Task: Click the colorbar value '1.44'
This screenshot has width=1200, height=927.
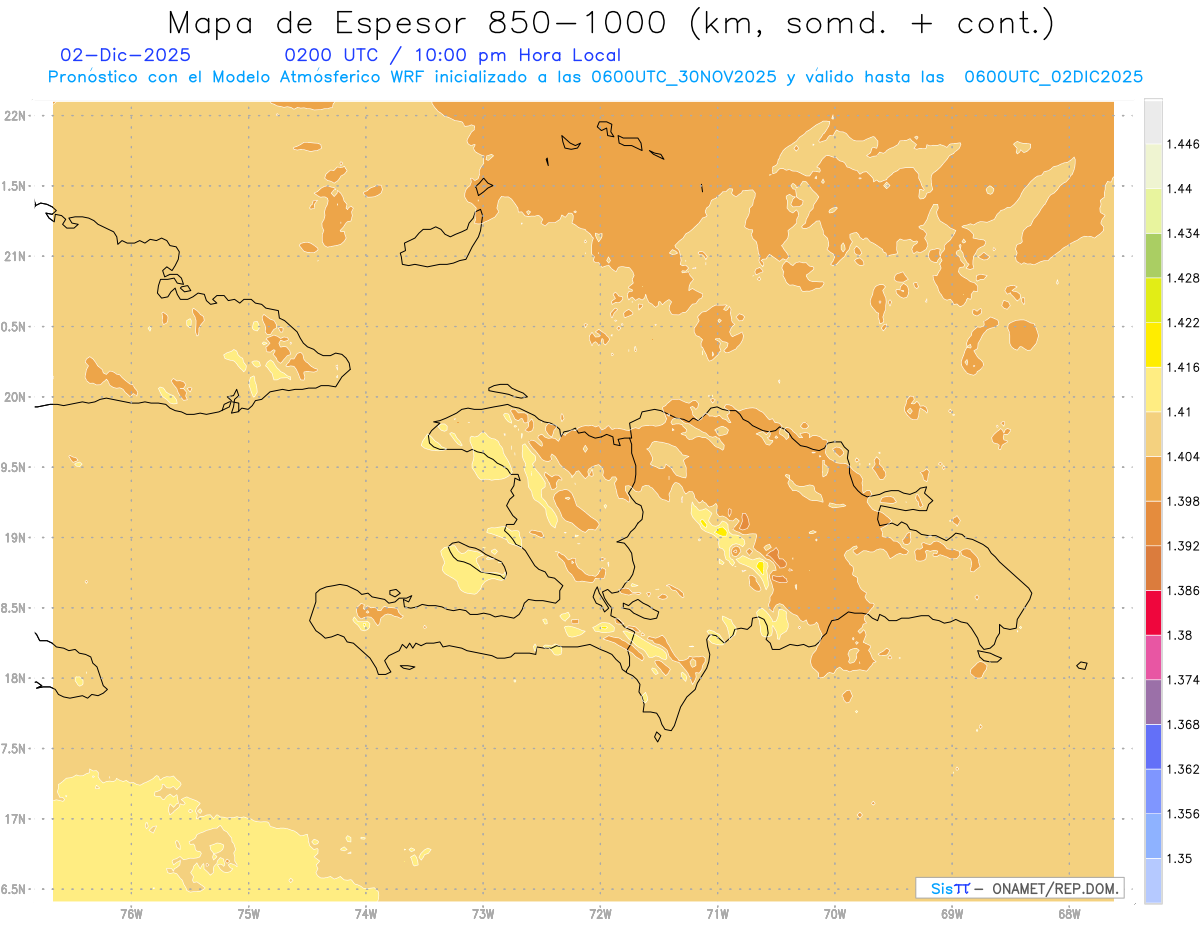Action: (x=1180, y=188)
